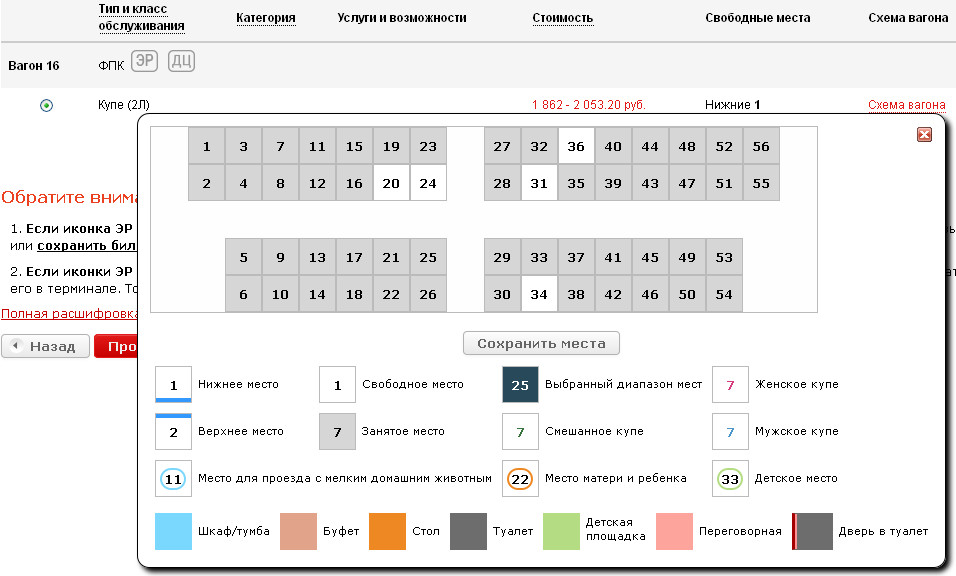Click the pet-friendly seat legend icon 11
The width and height of the screenshot is (956, 576).
173,478
